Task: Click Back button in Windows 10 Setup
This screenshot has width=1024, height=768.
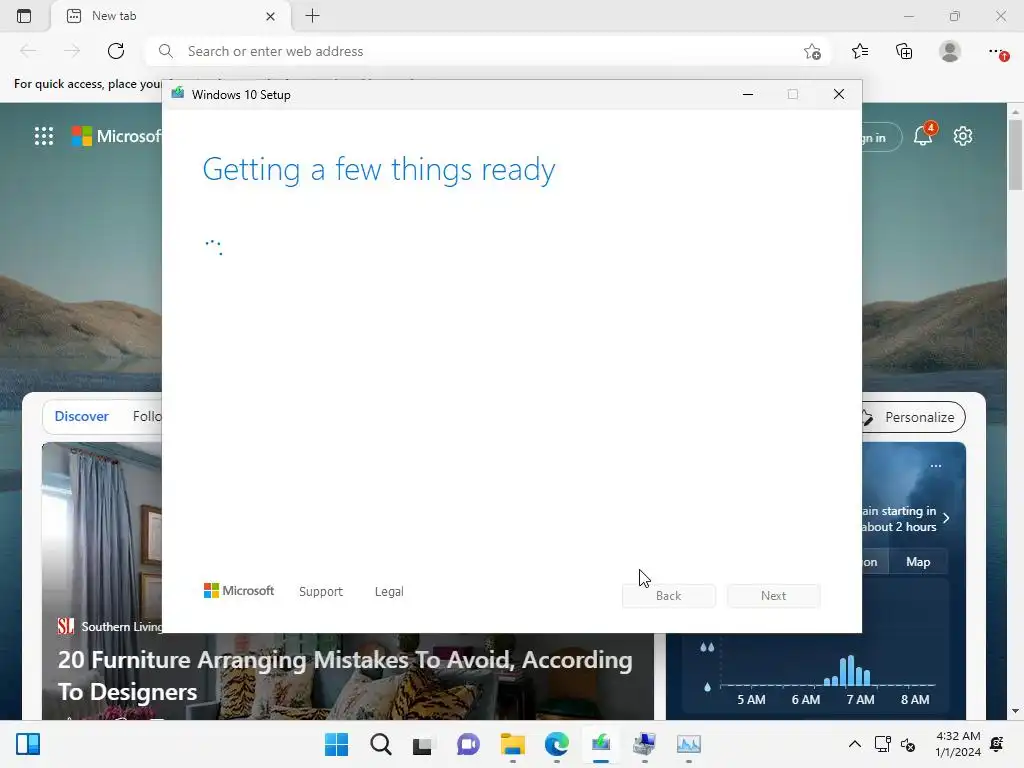Action: click(669, 596)
